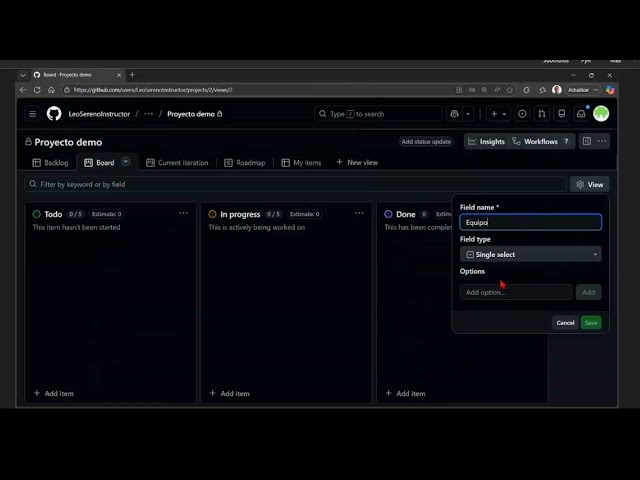The image size is (640, 480).
Task: Open Board tab options dropdown arrow
Action: click(126, 162)
